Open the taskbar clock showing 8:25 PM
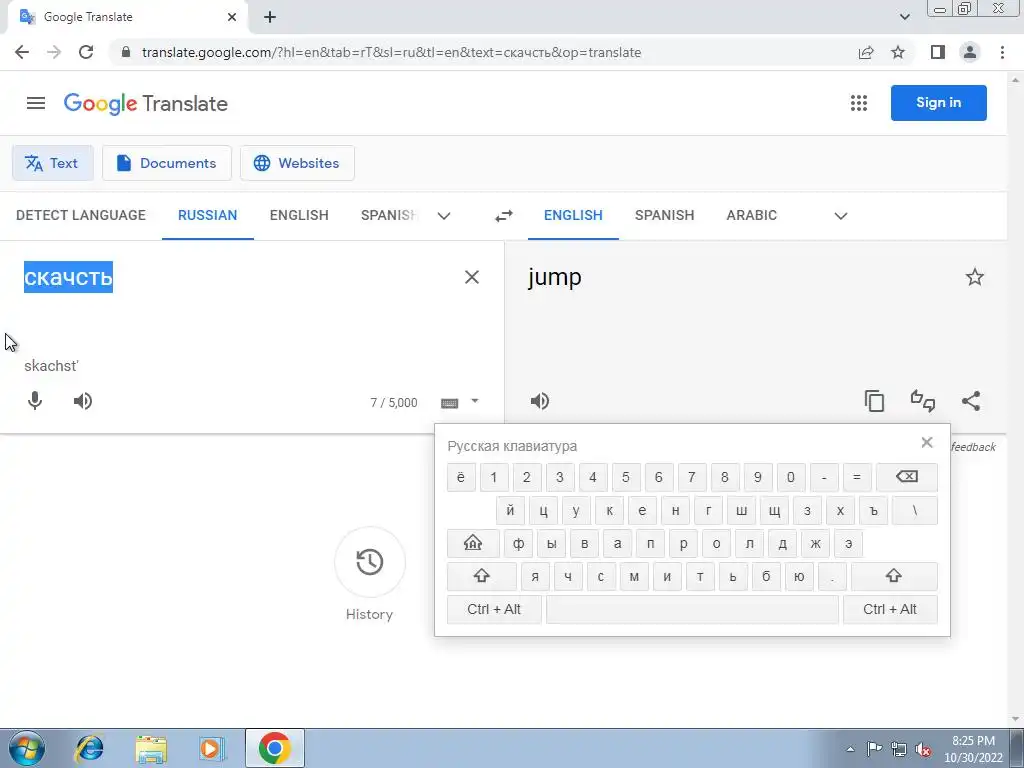The height and width of the screenshot is (768, 1024). (x=973, y=749)
